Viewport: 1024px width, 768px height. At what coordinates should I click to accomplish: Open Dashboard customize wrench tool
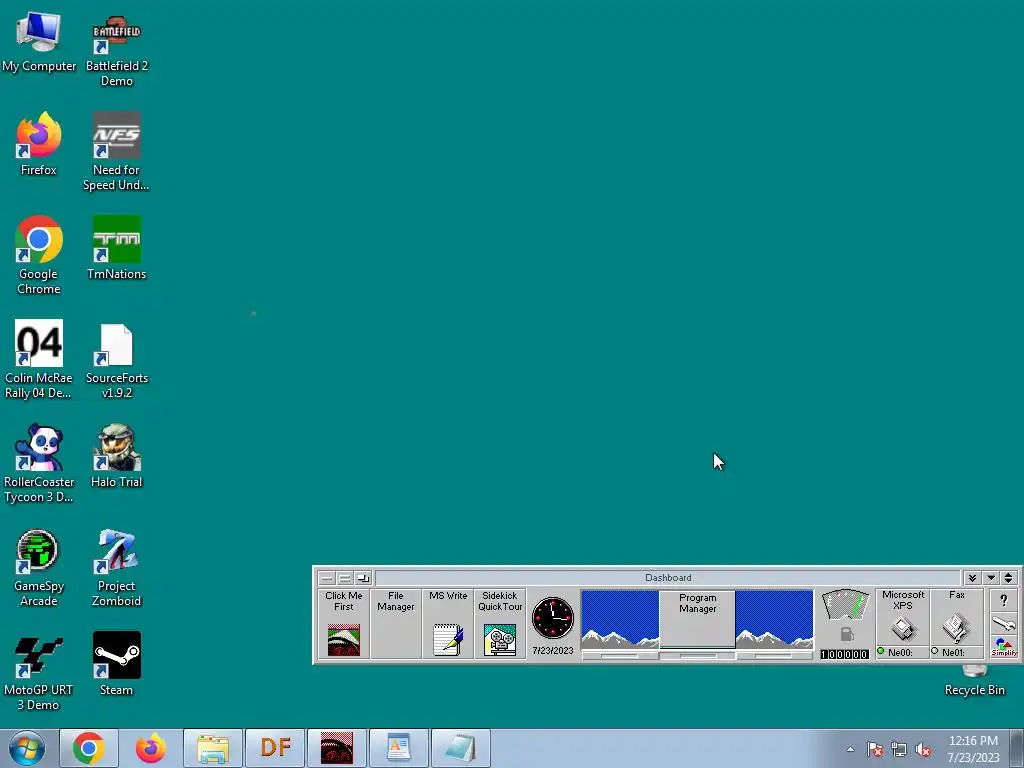click(x=1004, y=624)
